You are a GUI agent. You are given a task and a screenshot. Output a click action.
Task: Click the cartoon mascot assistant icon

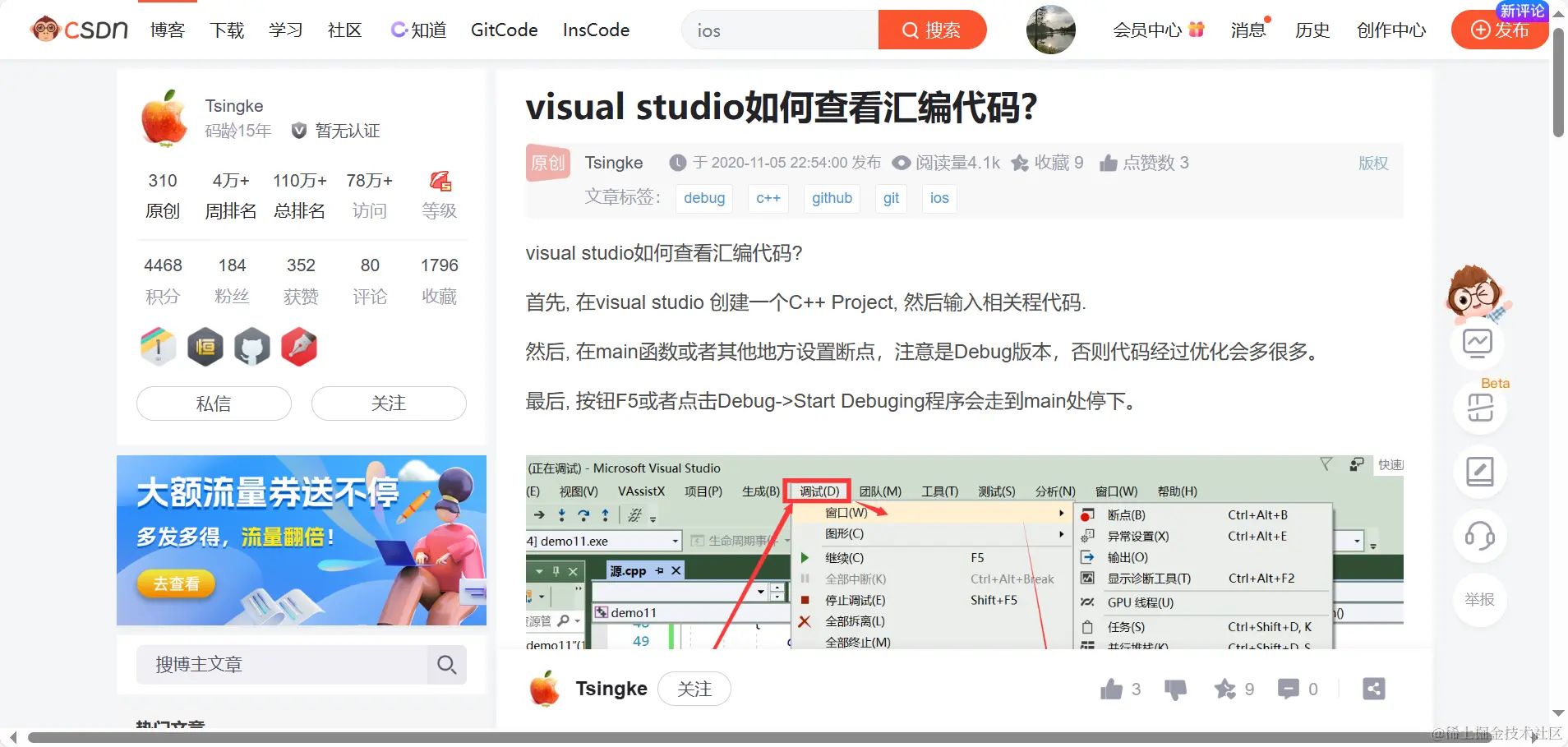pos(1478,293)
